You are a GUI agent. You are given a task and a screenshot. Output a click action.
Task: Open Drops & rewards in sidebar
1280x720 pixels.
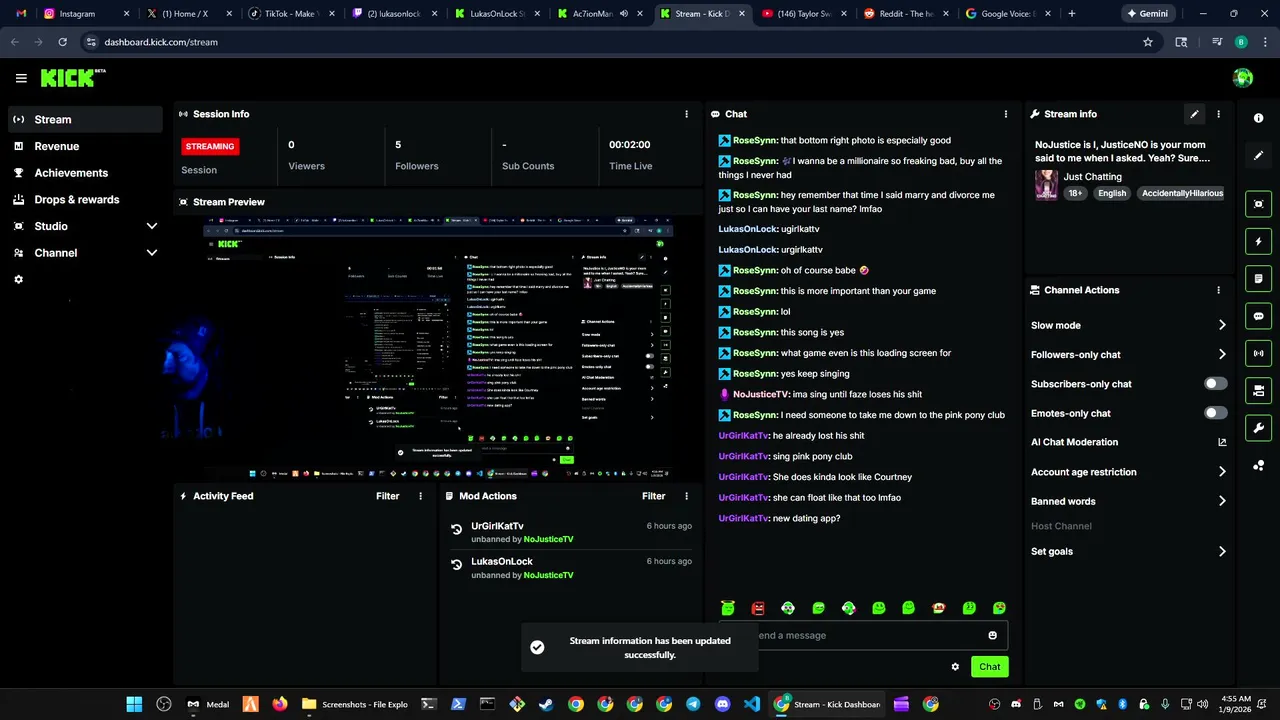point(85,199)
